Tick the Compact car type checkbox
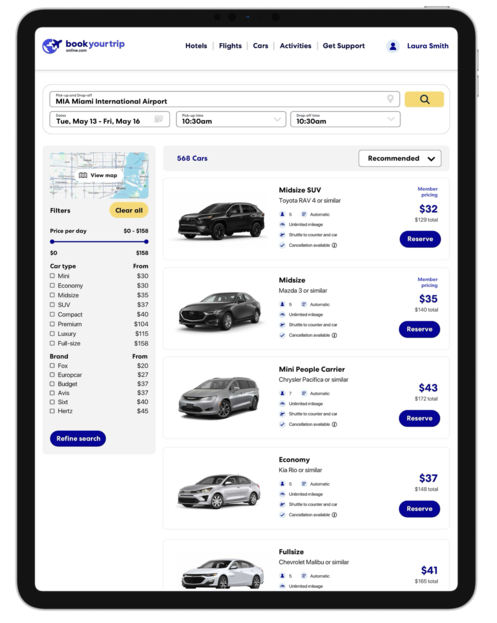The height and width of the screenshot is (623, 497). [52, 314]
